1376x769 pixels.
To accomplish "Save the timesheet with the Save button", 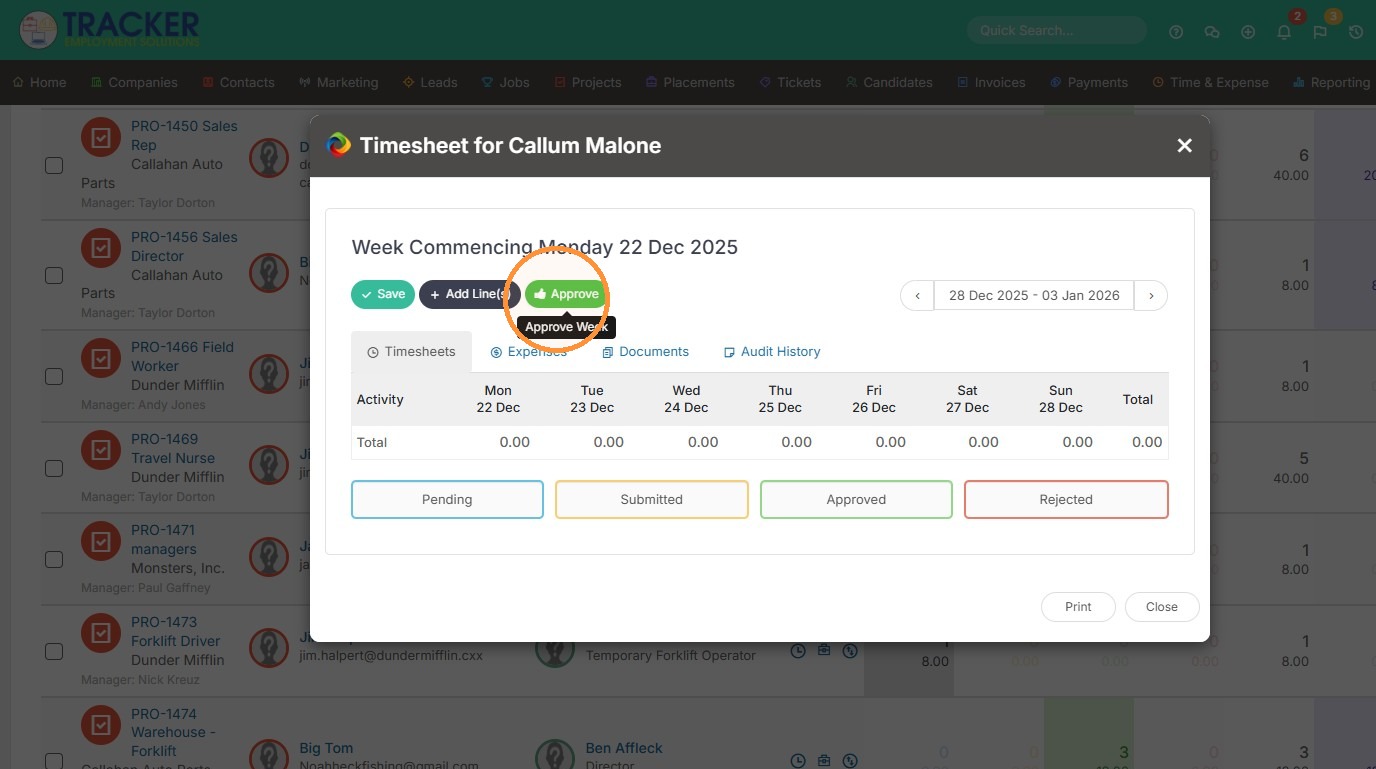I will [383, 294].
